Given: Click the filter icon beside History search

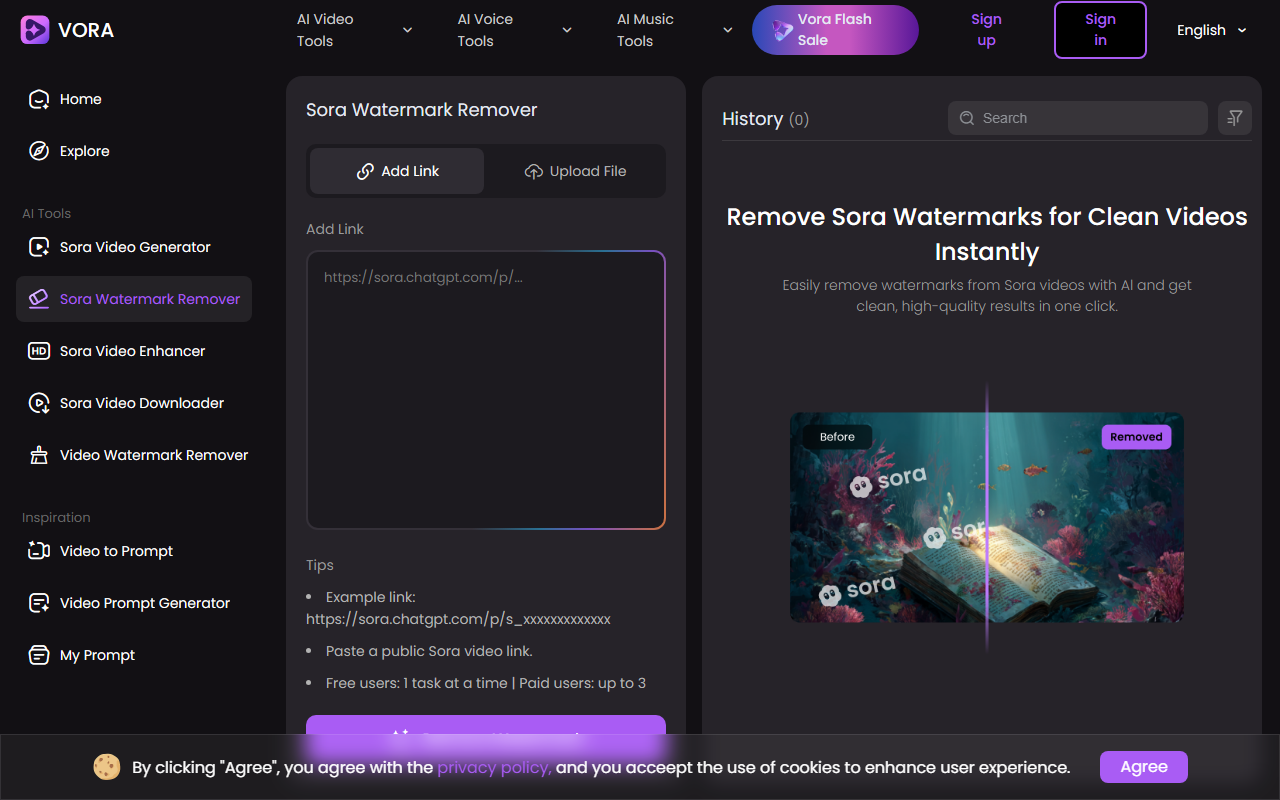Looking at the screenshot, I should point(1235,118).
